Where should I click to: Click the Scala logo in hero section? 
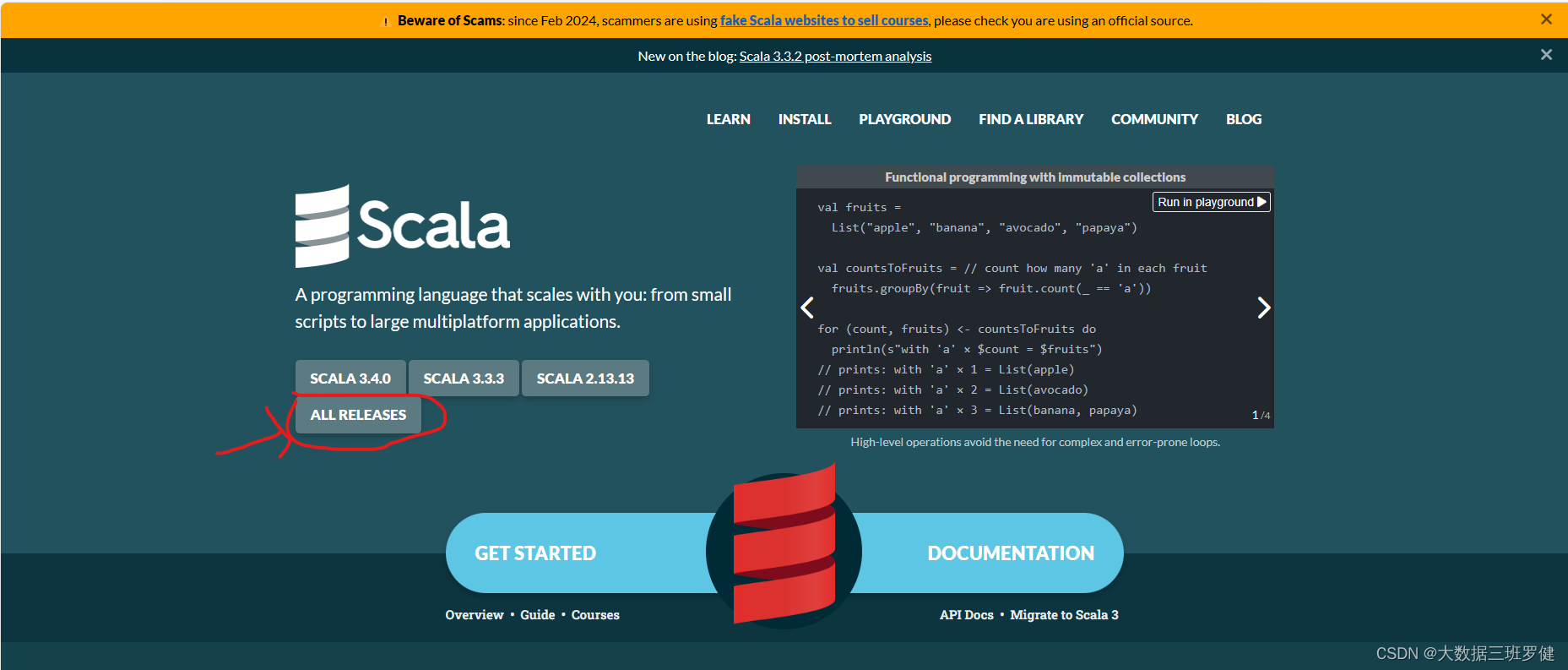[x=403, y=226]
